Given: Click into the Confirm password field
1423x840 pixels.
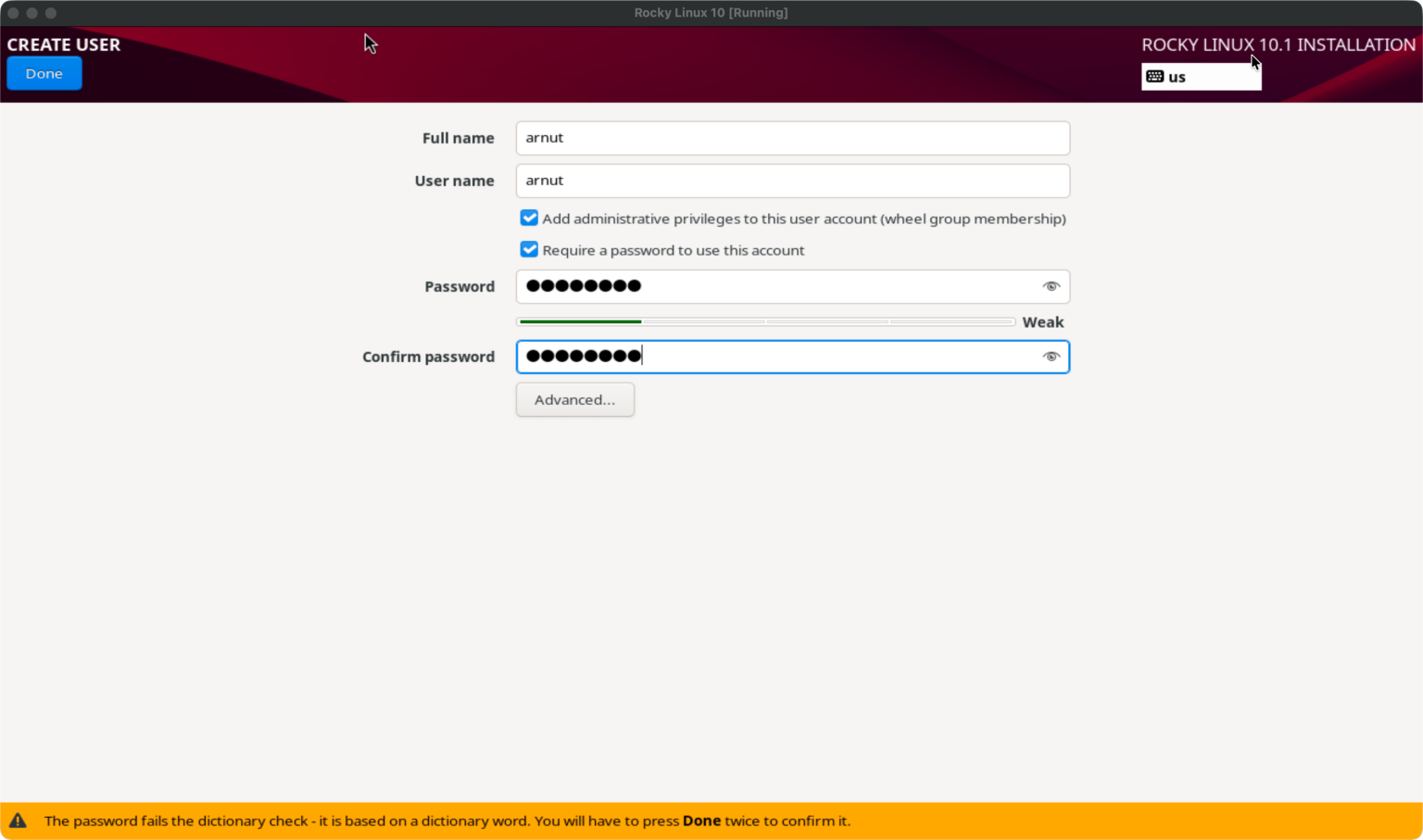Looking at the screenshot, I should [792, 357].
